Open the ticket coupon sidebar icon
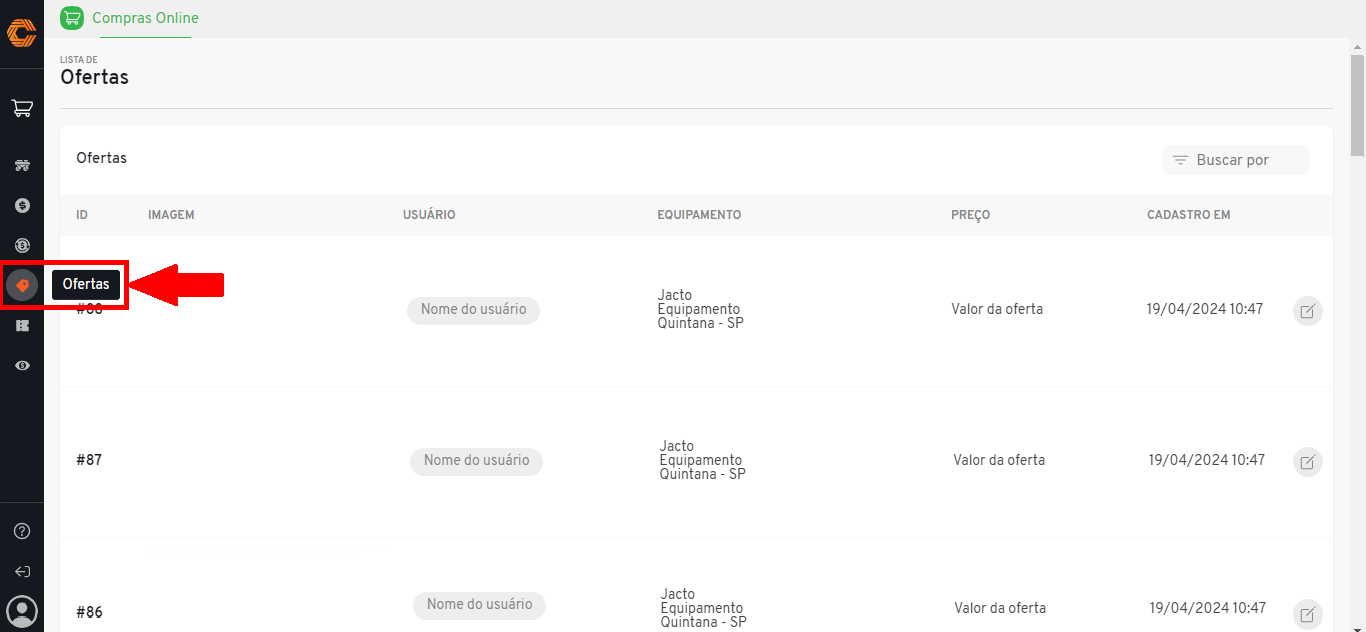The height and width of the screenshot is (632, 1366). pyautogui.click(x=22, y=326)
